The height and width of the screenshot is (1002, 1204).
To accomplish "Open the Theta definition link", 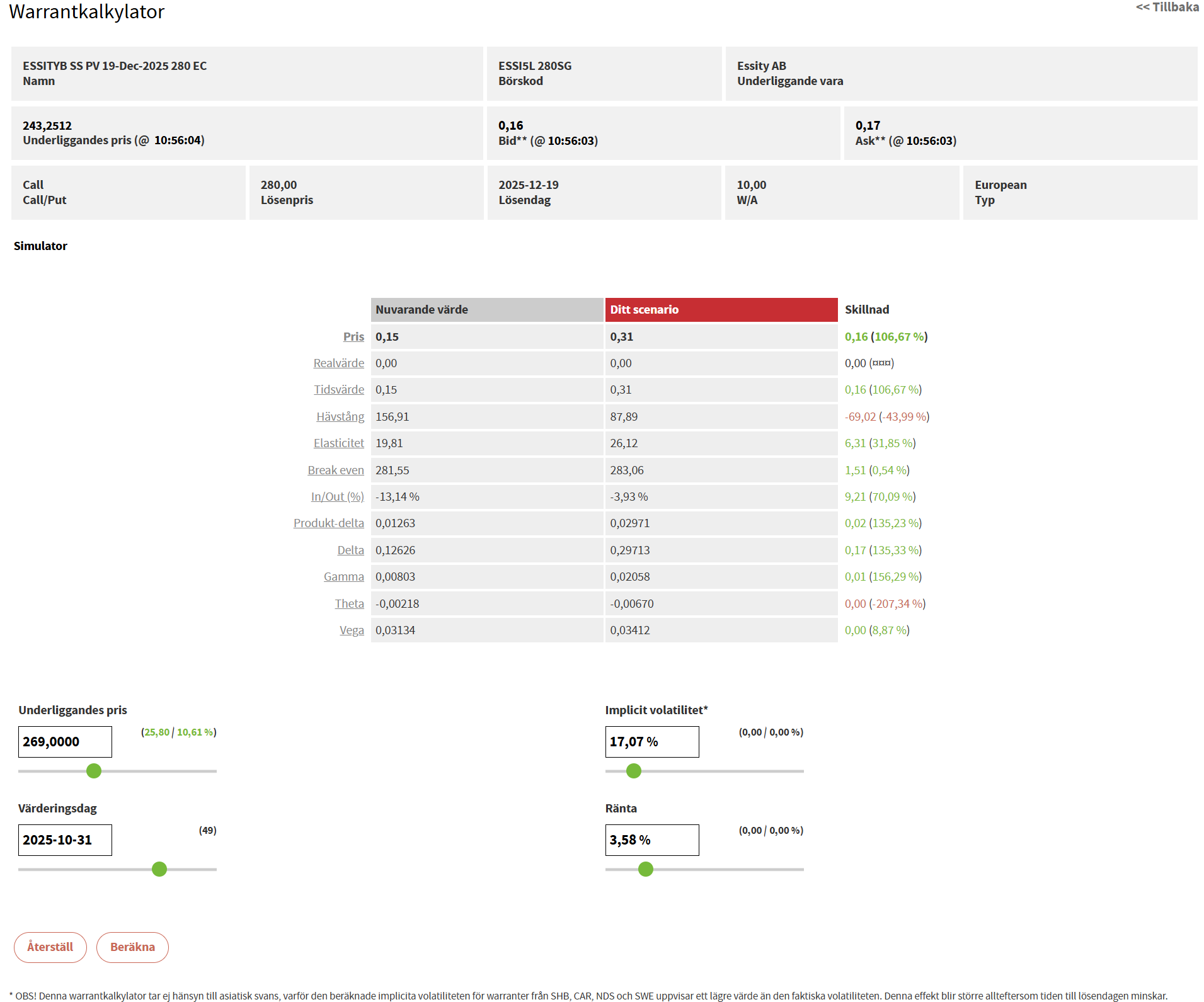I will (x=349, y=603).
